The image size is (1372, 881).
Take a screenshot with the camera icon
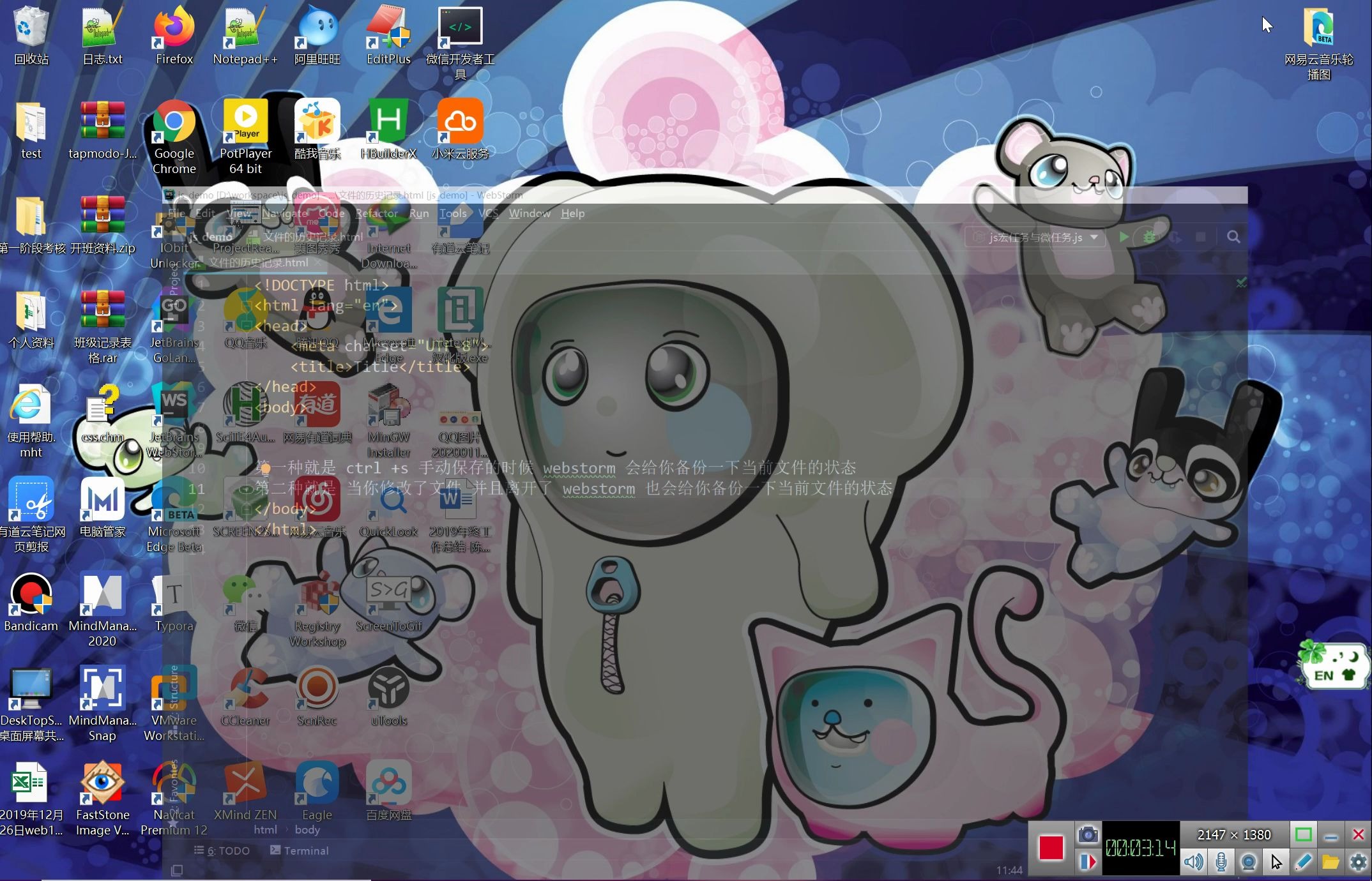pos(1088,834)
